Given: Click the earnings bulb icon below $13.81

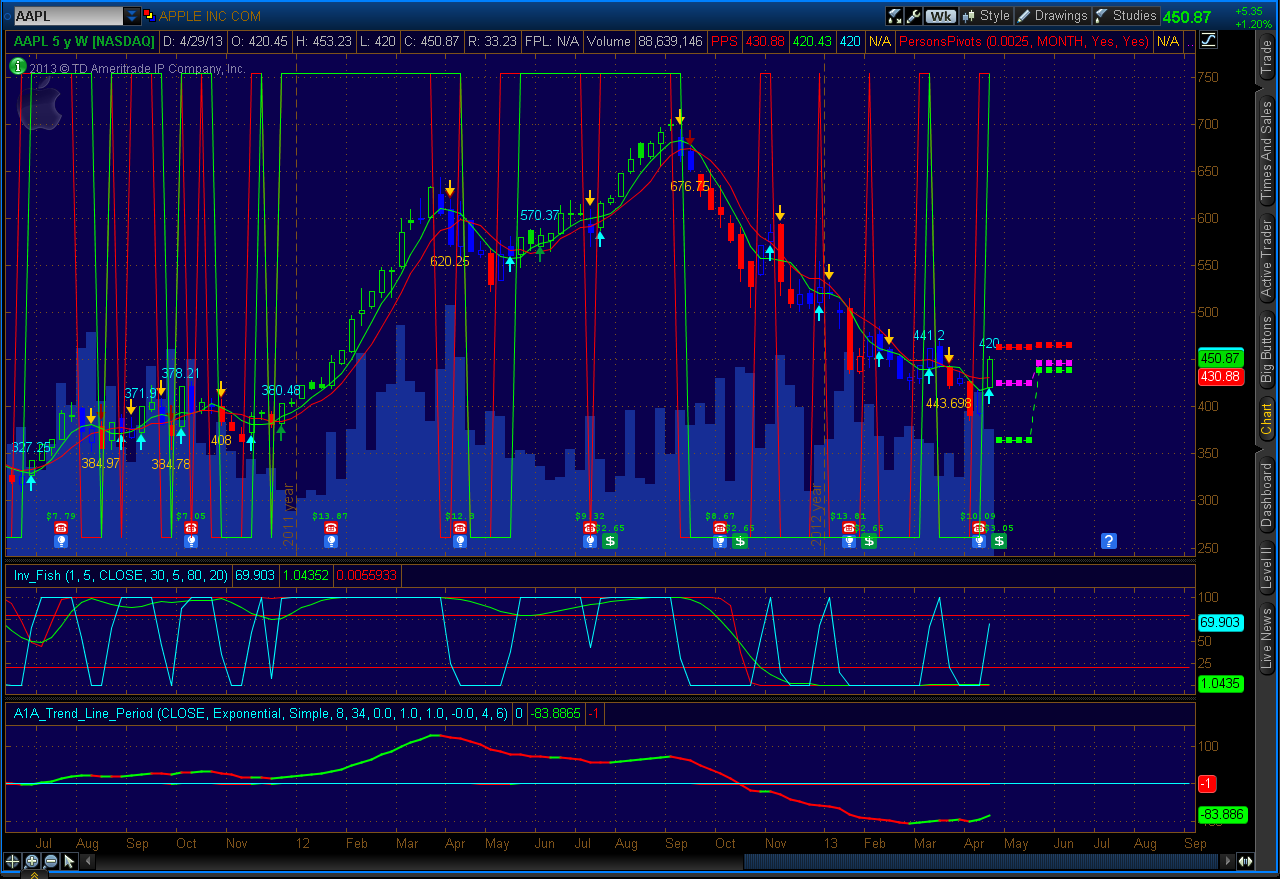Looking at the screenshot, I should [x=849, y=541].
